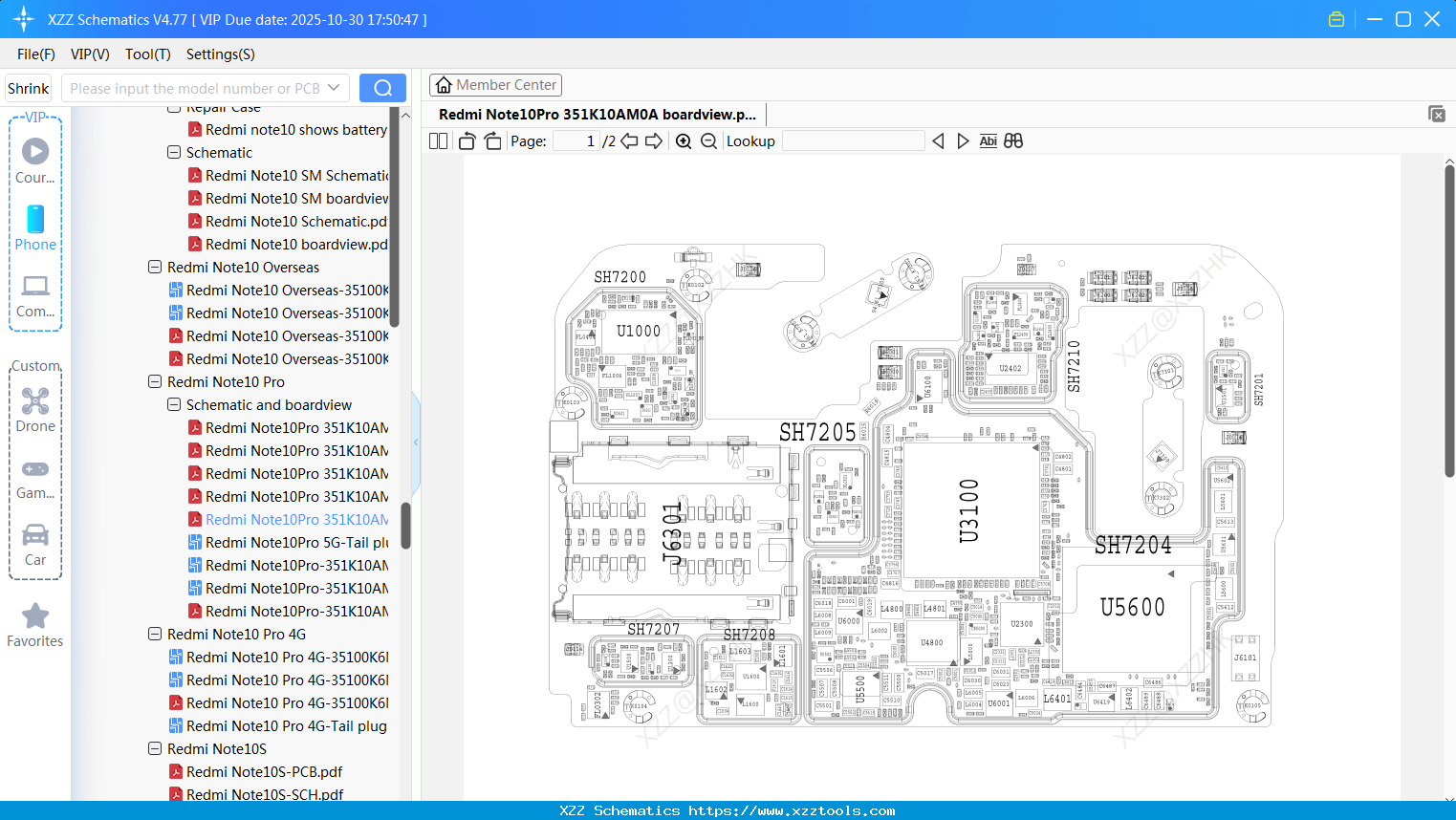1456x820 pixels.
Task: Click the Page number field
Action: click(x=576, y=141)
